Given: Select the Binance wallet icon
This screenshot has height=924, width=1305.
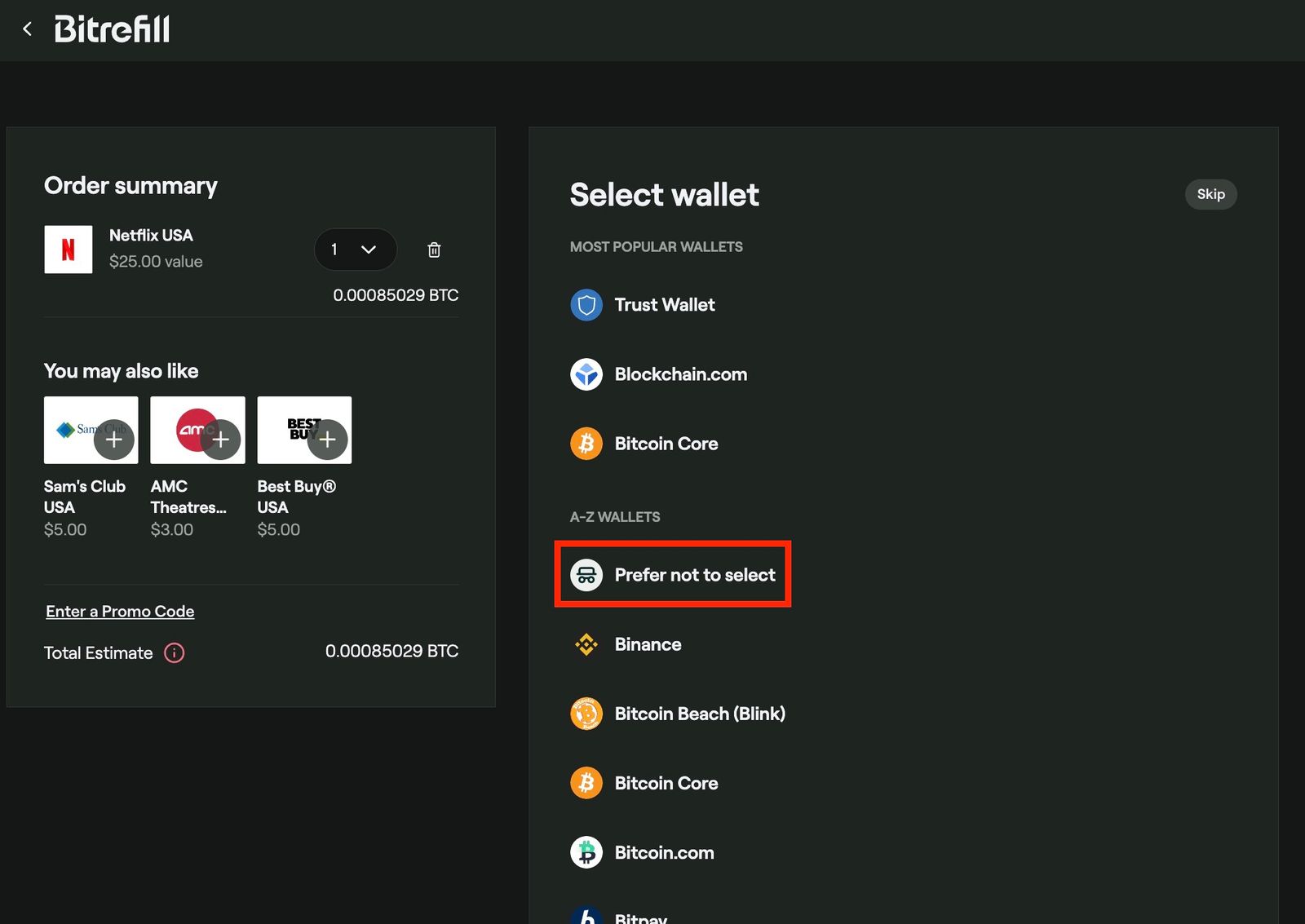Looking at the screenshot, I should [x=586, y=643].
